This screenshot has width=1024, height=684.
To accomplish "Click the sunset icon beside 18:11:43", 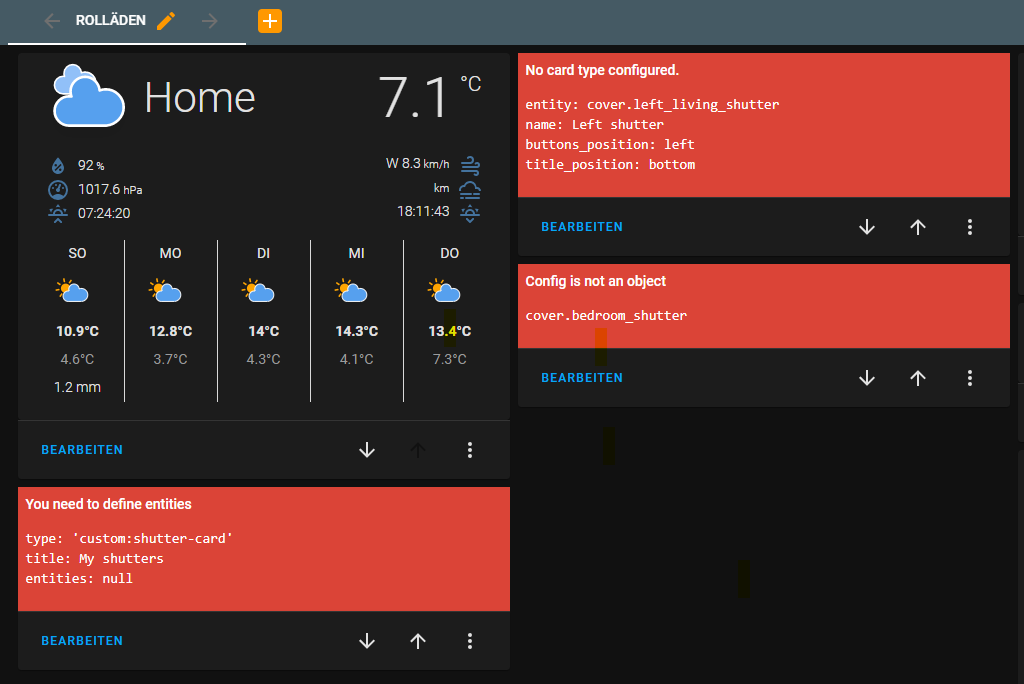I will pyautogui.click(x=469, y=213).
